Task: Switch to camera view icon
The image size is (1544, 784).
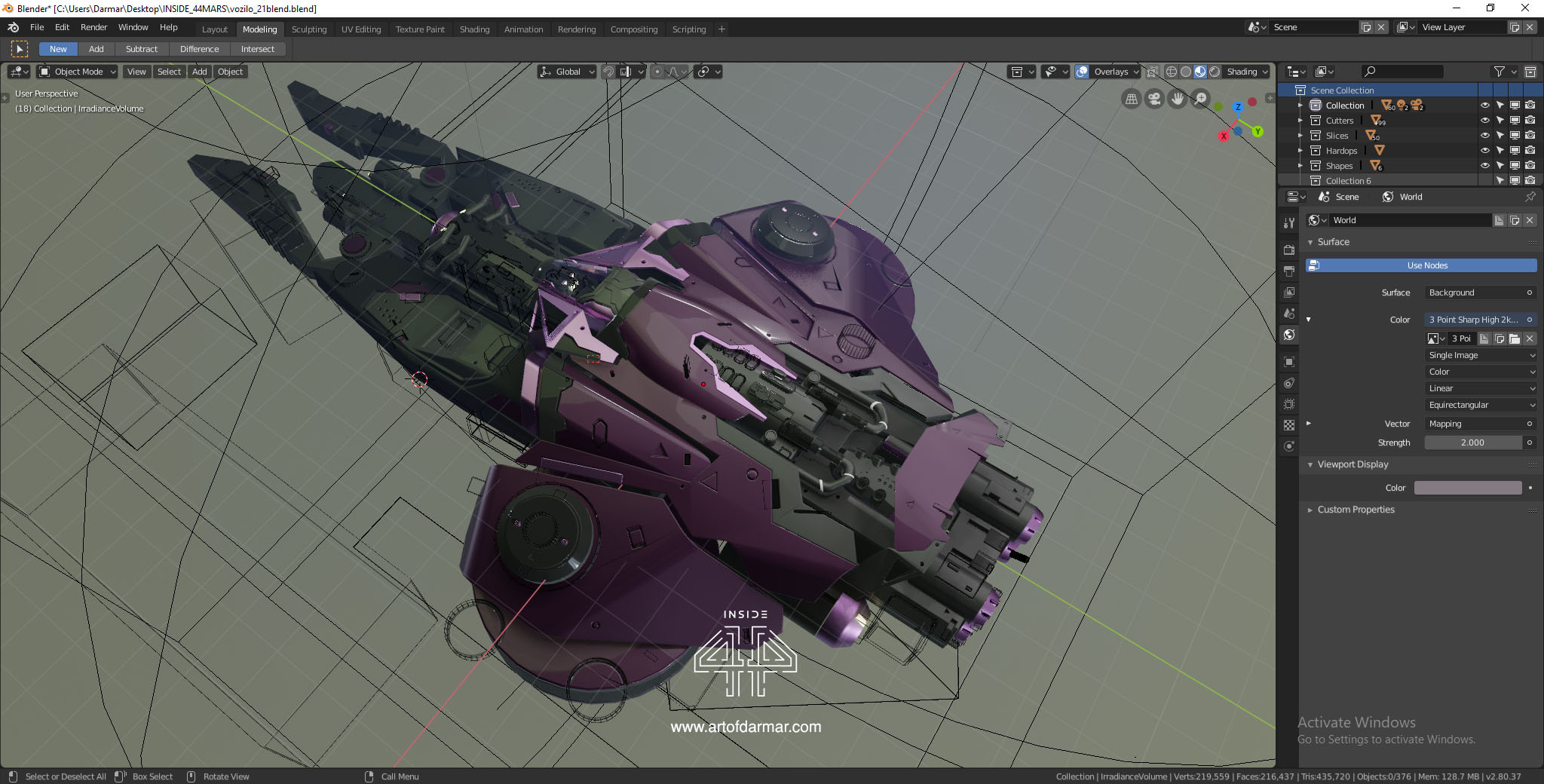Action: pyautogui.click(x=1153, y=99)
